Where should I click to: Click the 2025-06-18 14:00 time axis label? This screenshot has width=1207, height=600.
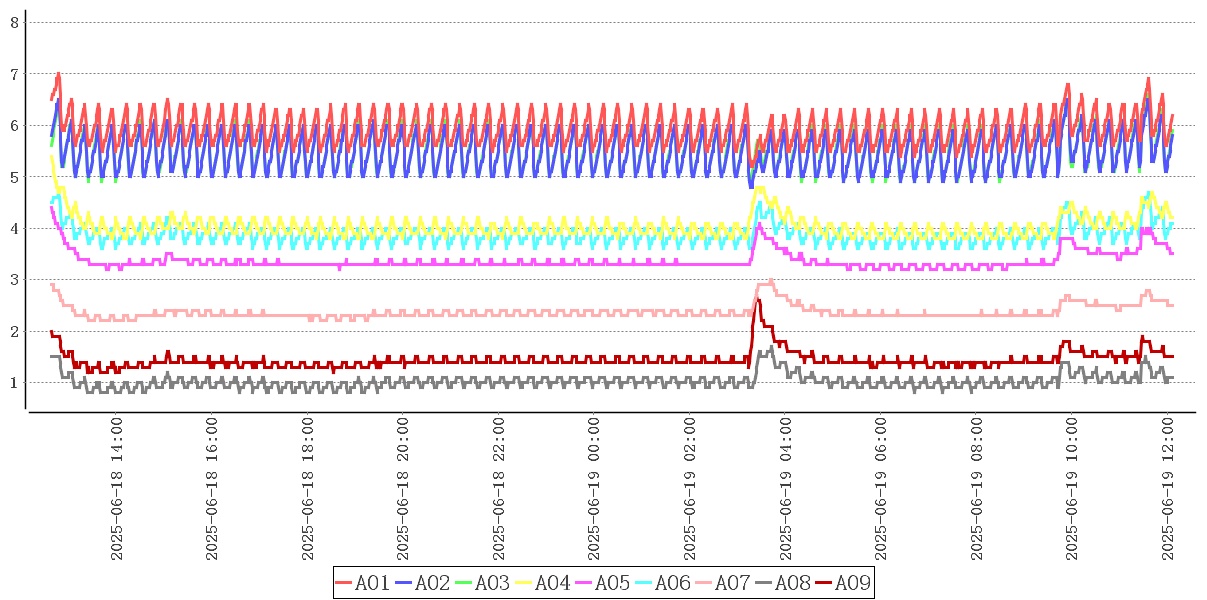pyautogui.click(x=117, y=490)
